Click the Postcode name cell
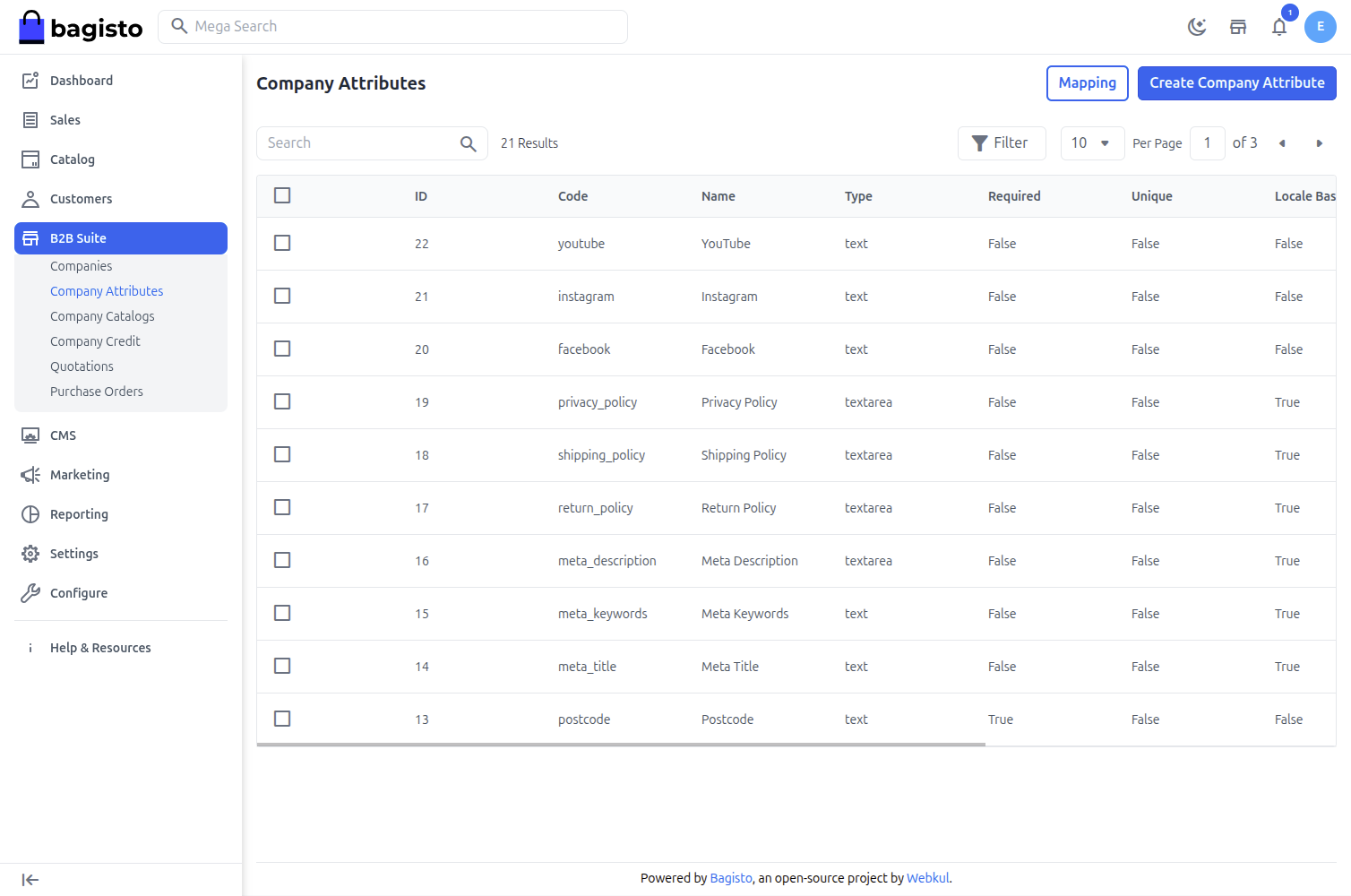The image size is (1351, 896). tap(727, 719)
